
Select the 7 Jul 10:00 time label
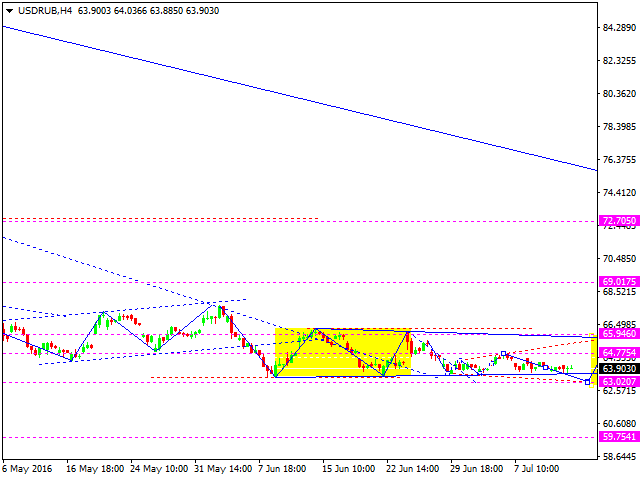coord(537,469)
